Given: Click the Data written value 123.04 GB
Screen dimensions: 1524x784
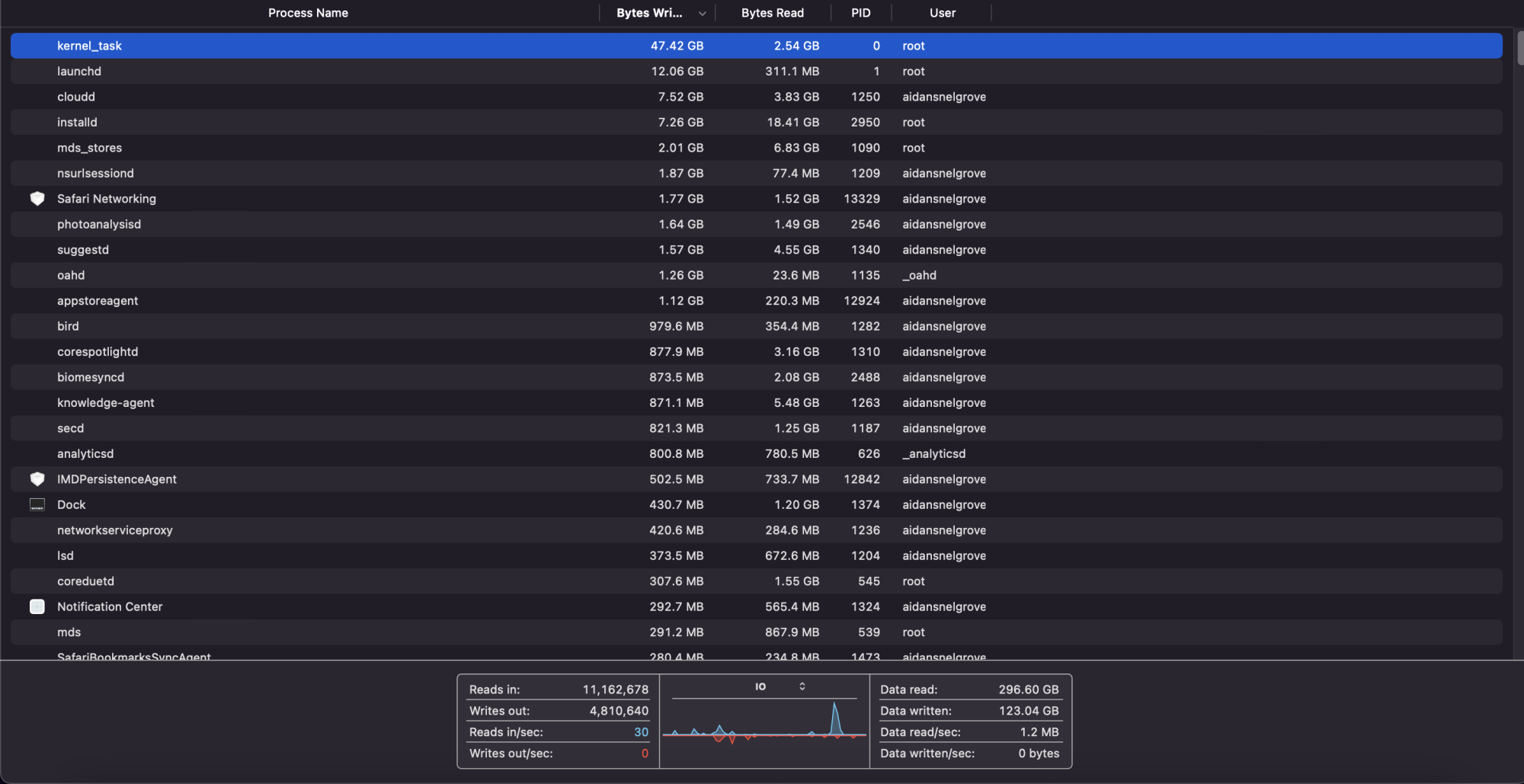Looking at the screenshot, I should (x=1029, y=711).
